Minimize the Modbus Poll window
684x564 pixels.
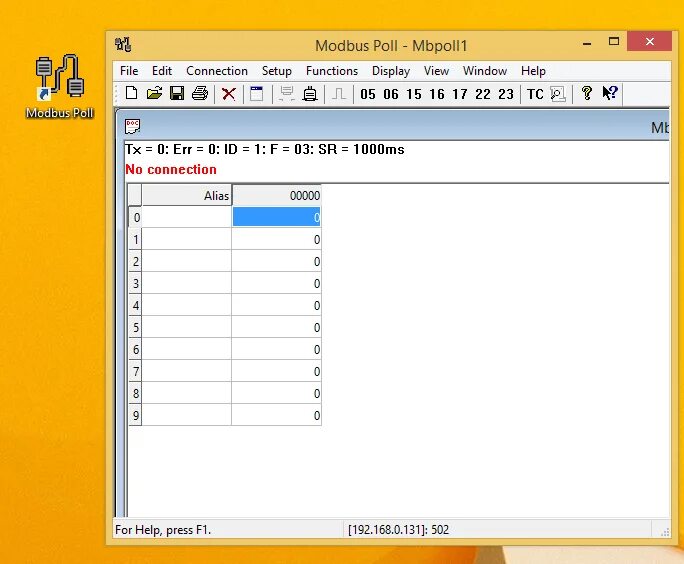[x=587, y=43]
